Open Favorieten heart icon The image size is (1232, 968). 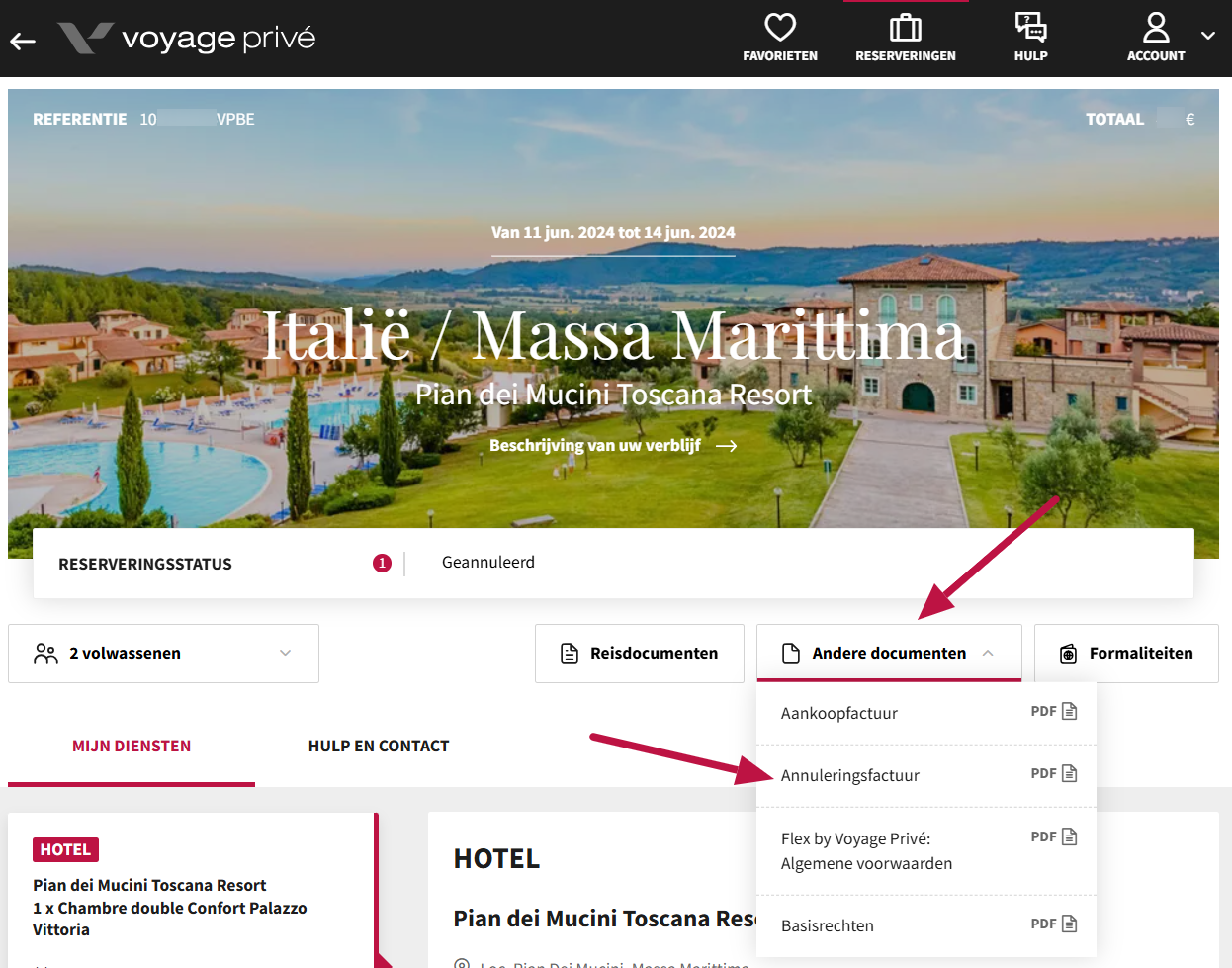click(780, 27)
